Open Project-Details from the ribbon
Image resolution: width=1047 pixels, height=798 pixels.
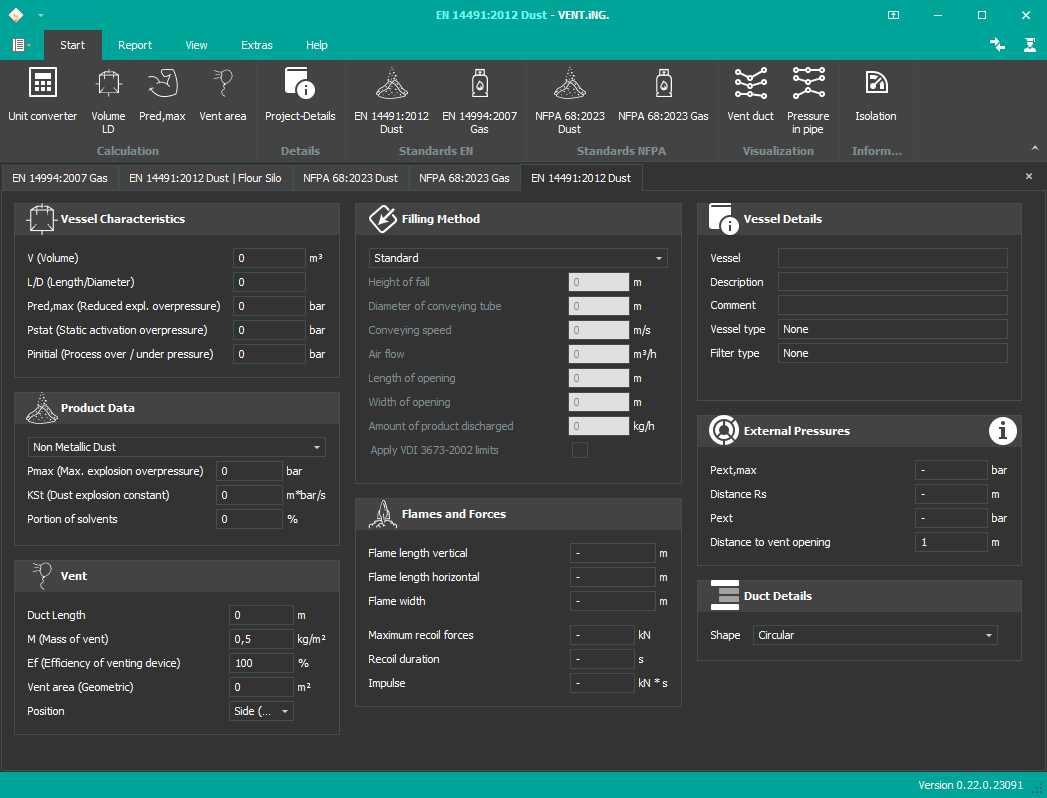(300, 95)
